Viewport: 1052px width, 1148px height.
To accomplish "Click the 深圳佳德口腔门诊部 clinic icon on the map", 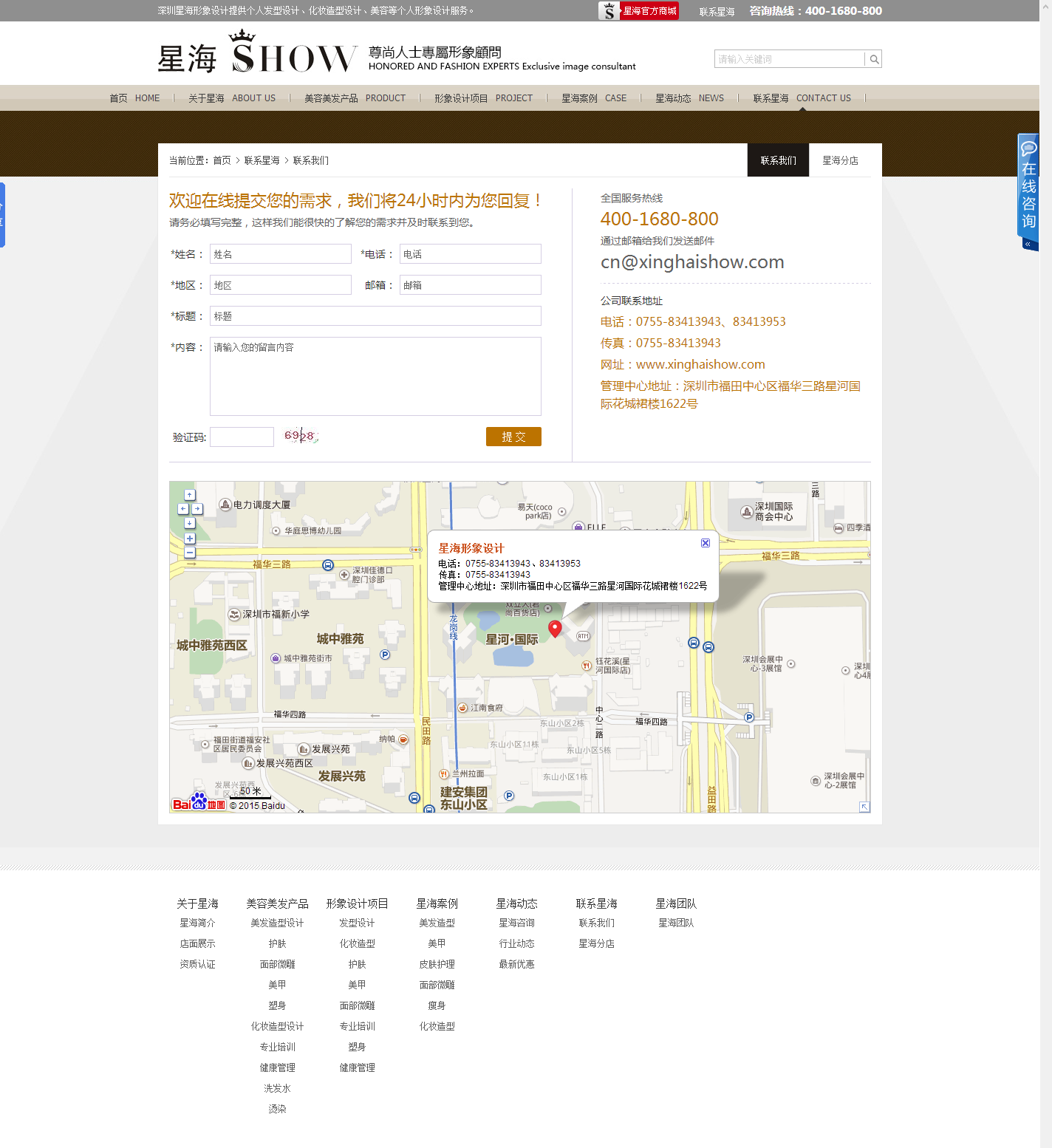I will [x=344, y=575].
